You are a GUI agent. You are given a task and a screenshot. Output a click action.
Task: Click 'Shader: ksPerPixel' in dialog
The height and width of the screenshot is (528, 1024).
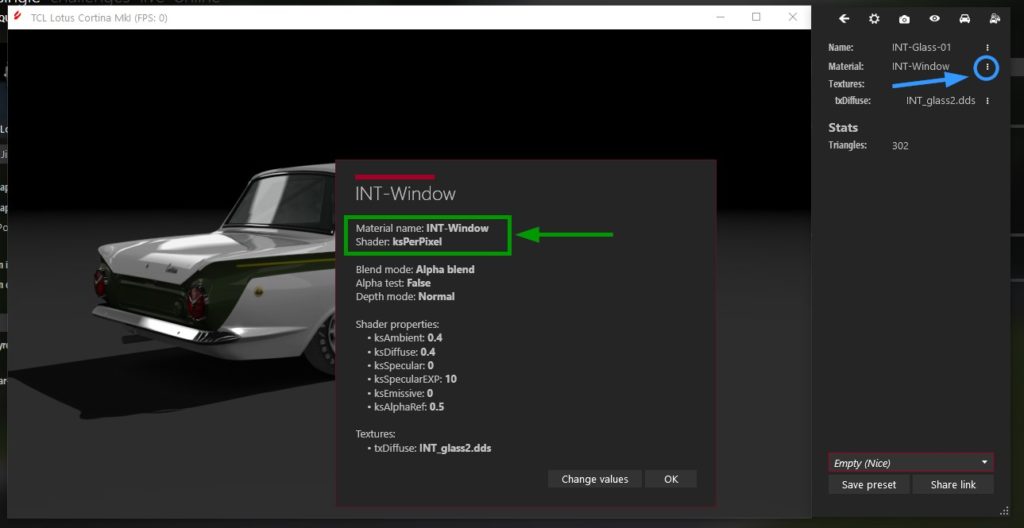[x=399, y=242]
